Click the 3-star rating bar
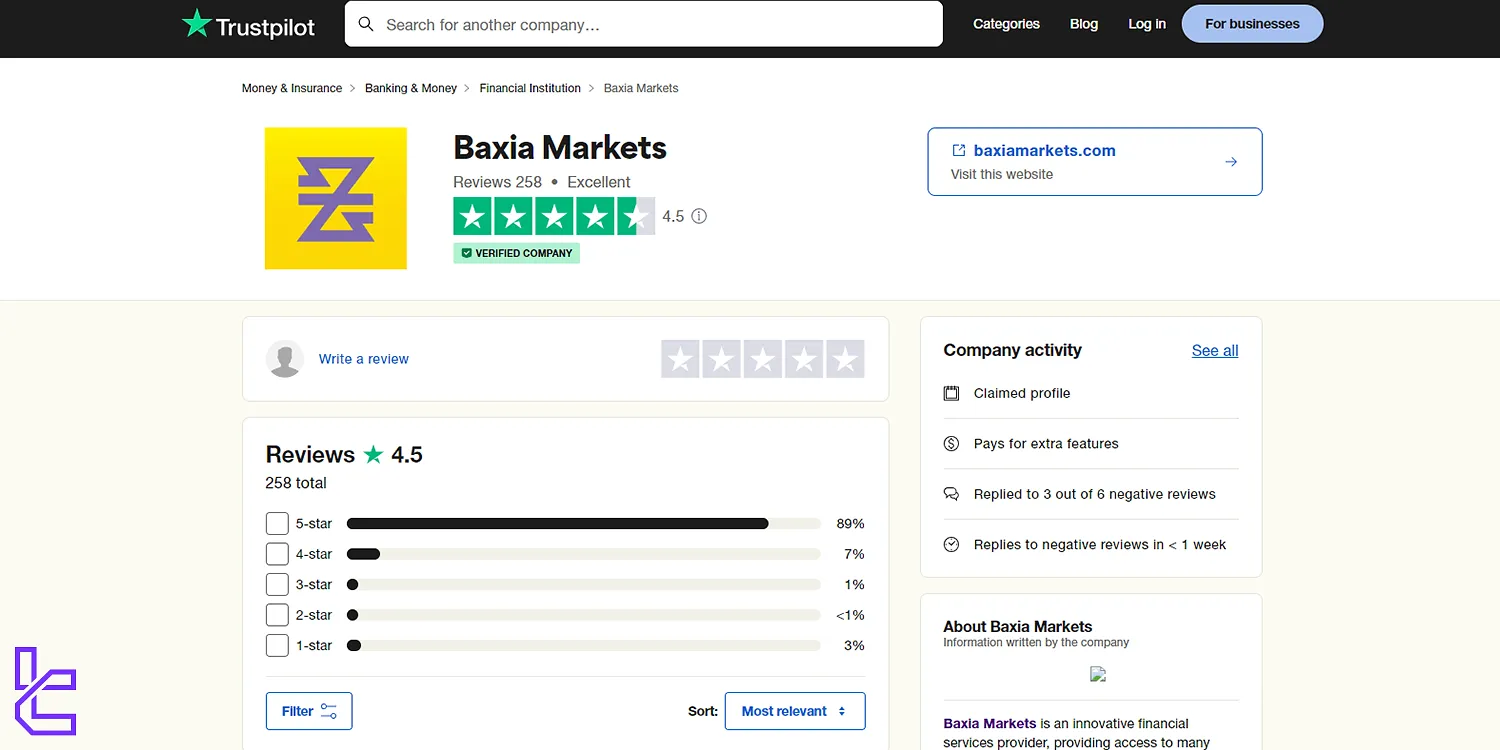The height and width of the screenshot is (750, 1500). 584,584
